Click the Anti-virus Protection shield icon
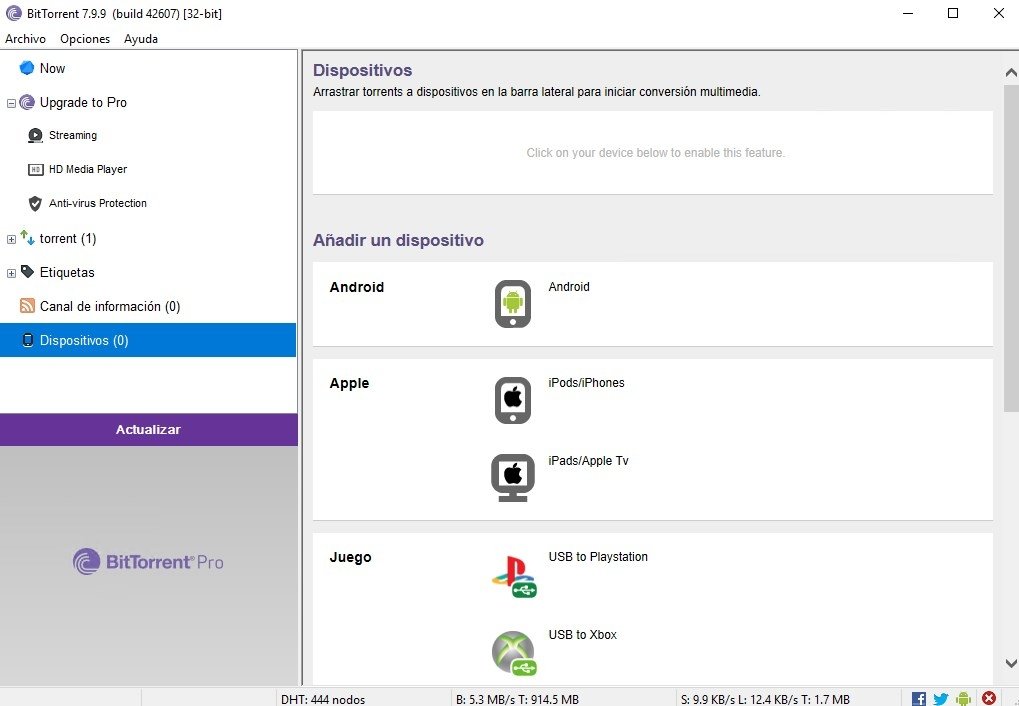Image resolution: width=1019 pixels, height=706 pixels. pos(35,203)
